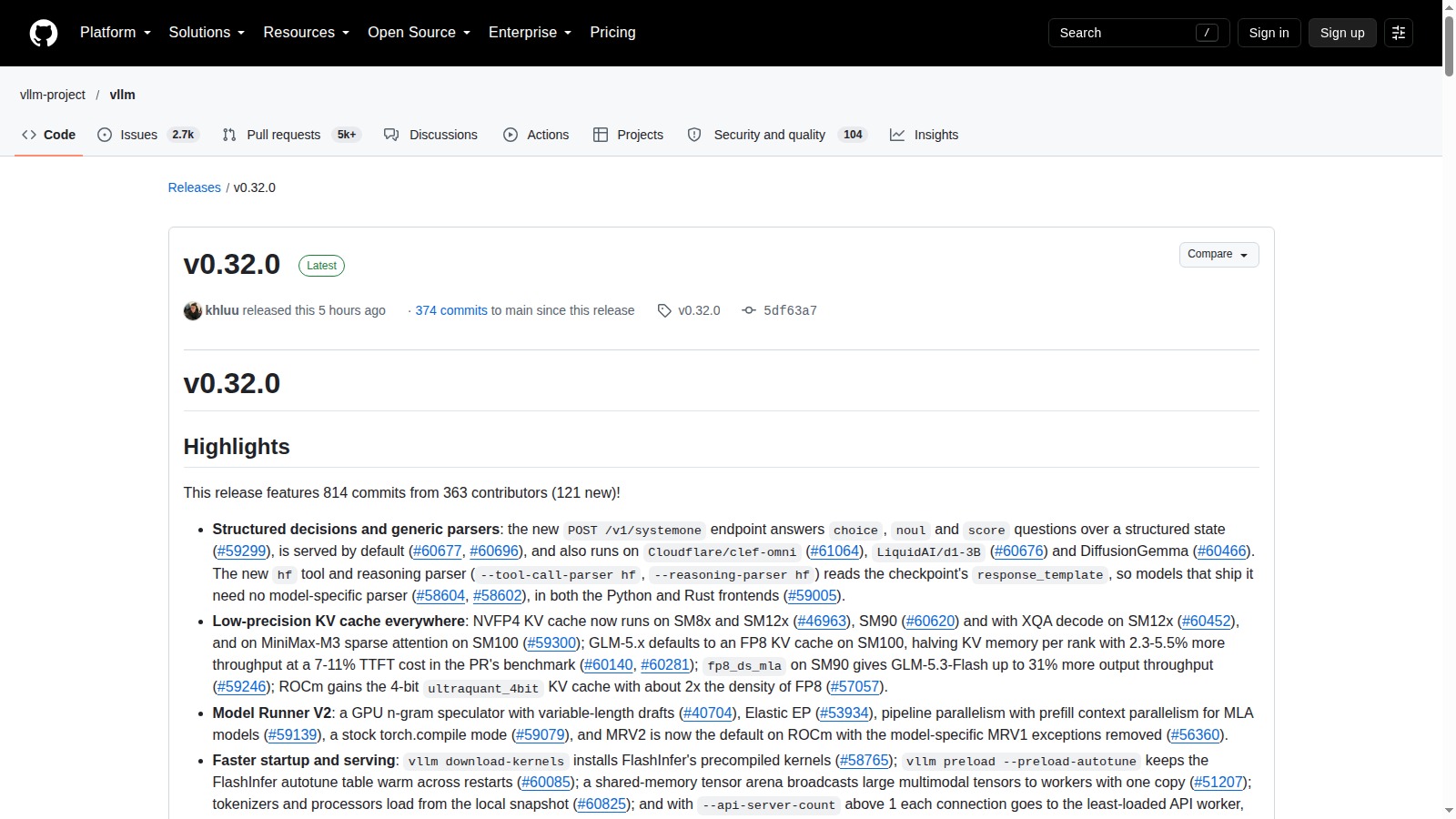Open pull request #53934
Image resolution: width=1456 pixels, height=819 pixels.
[x=844, y=713]
